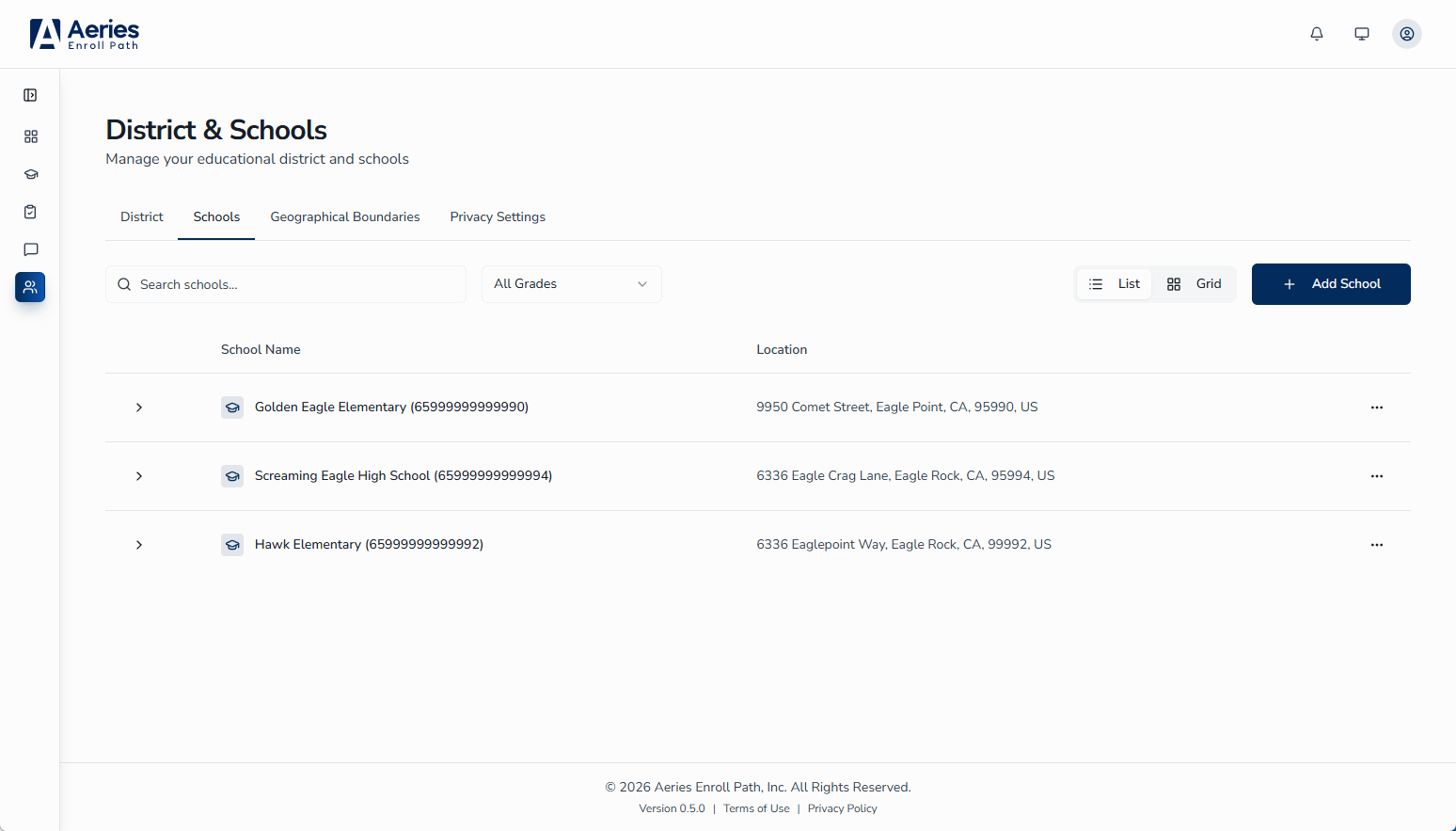The height and width of the screenshot is (831, 1456).
Task: Expand the Golden Eagle Elementary row
Action: 139,408
